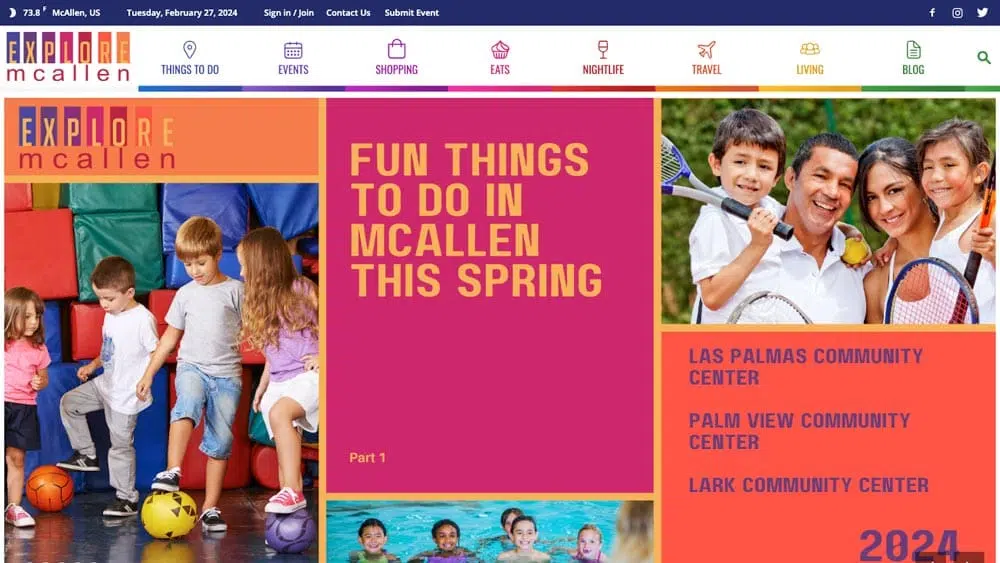Open the Instagram icon in the top bar
1000x563 pixels.
[957, 13]
